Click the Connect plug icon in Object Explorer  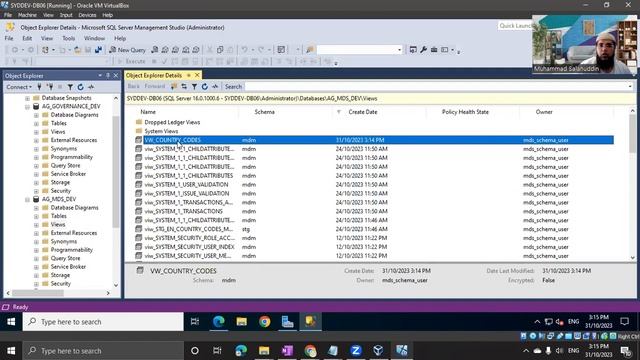40,87
